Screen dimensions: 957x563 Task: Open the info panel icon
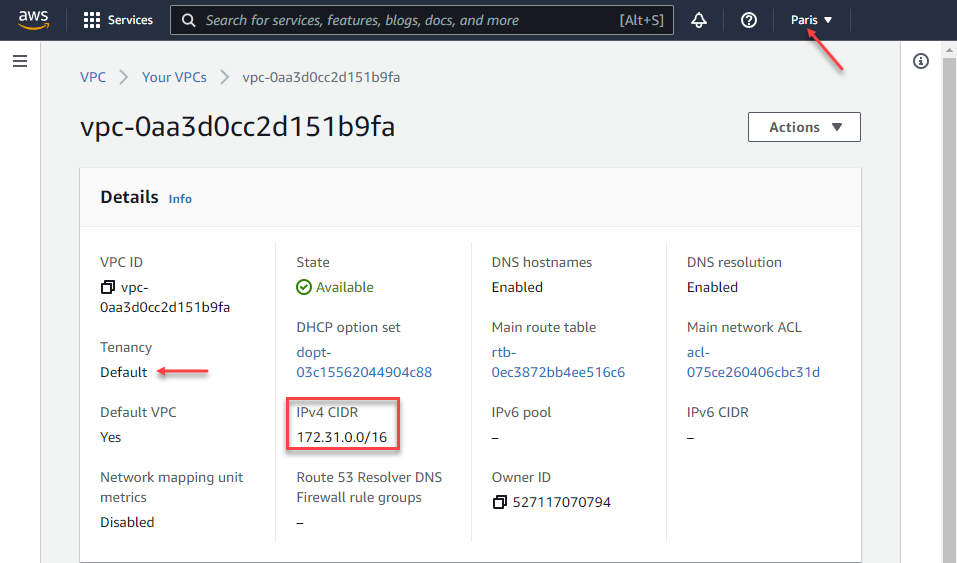tap(921, 62)
